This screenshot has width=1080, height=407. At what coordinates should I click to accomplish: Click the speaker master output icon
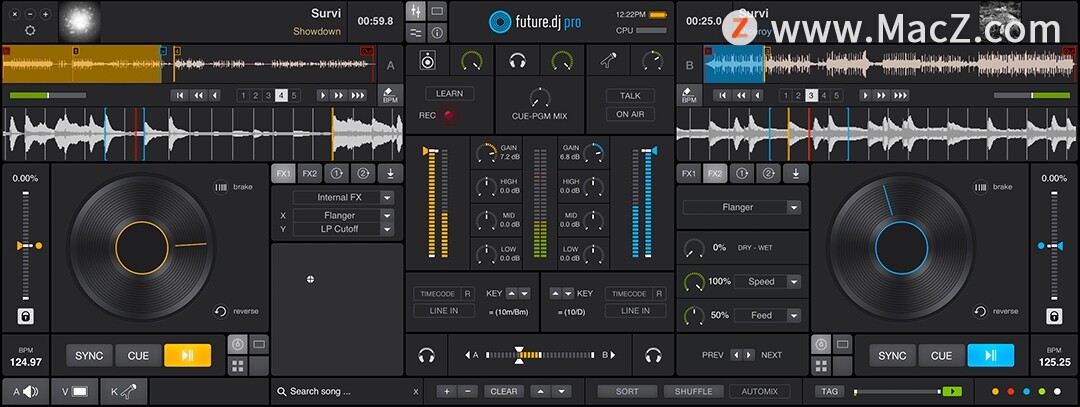(x=427, y=62)
